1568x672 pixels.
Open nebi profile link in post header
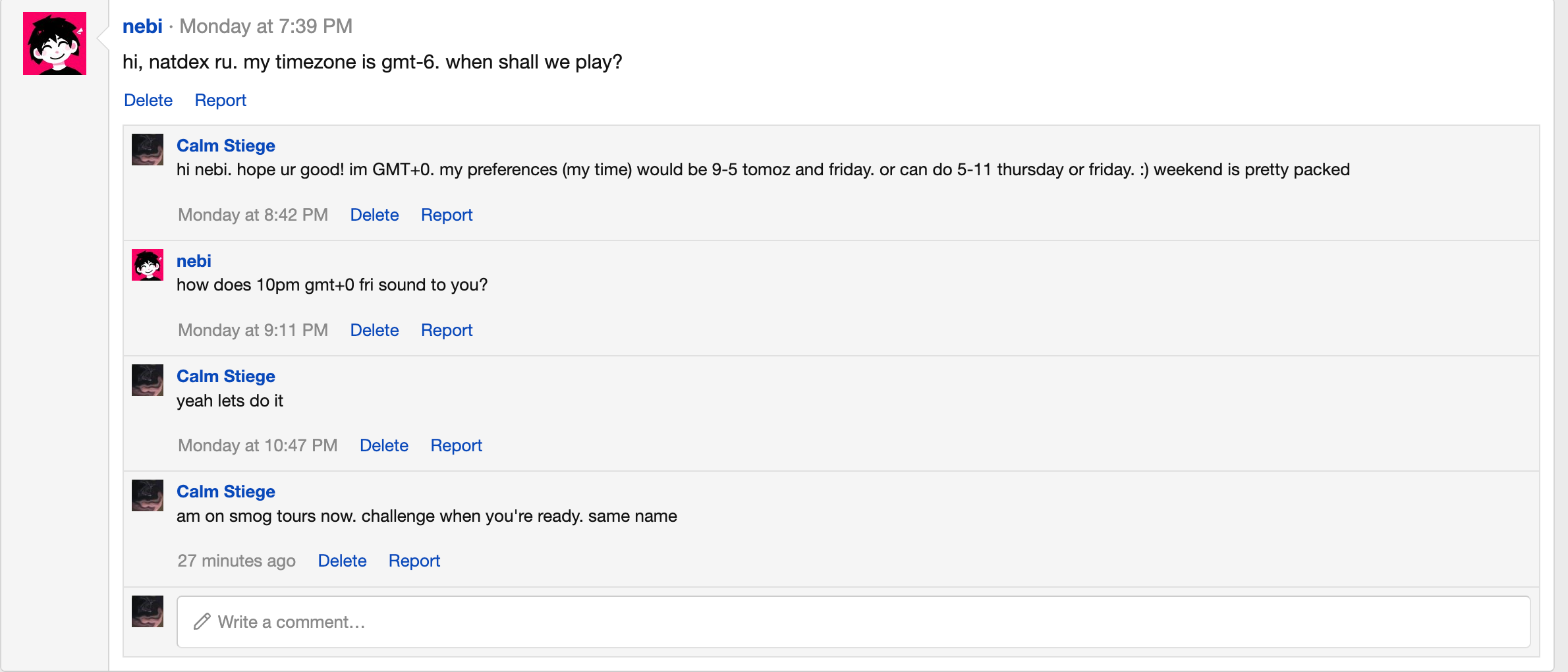(x=142, y=26)
